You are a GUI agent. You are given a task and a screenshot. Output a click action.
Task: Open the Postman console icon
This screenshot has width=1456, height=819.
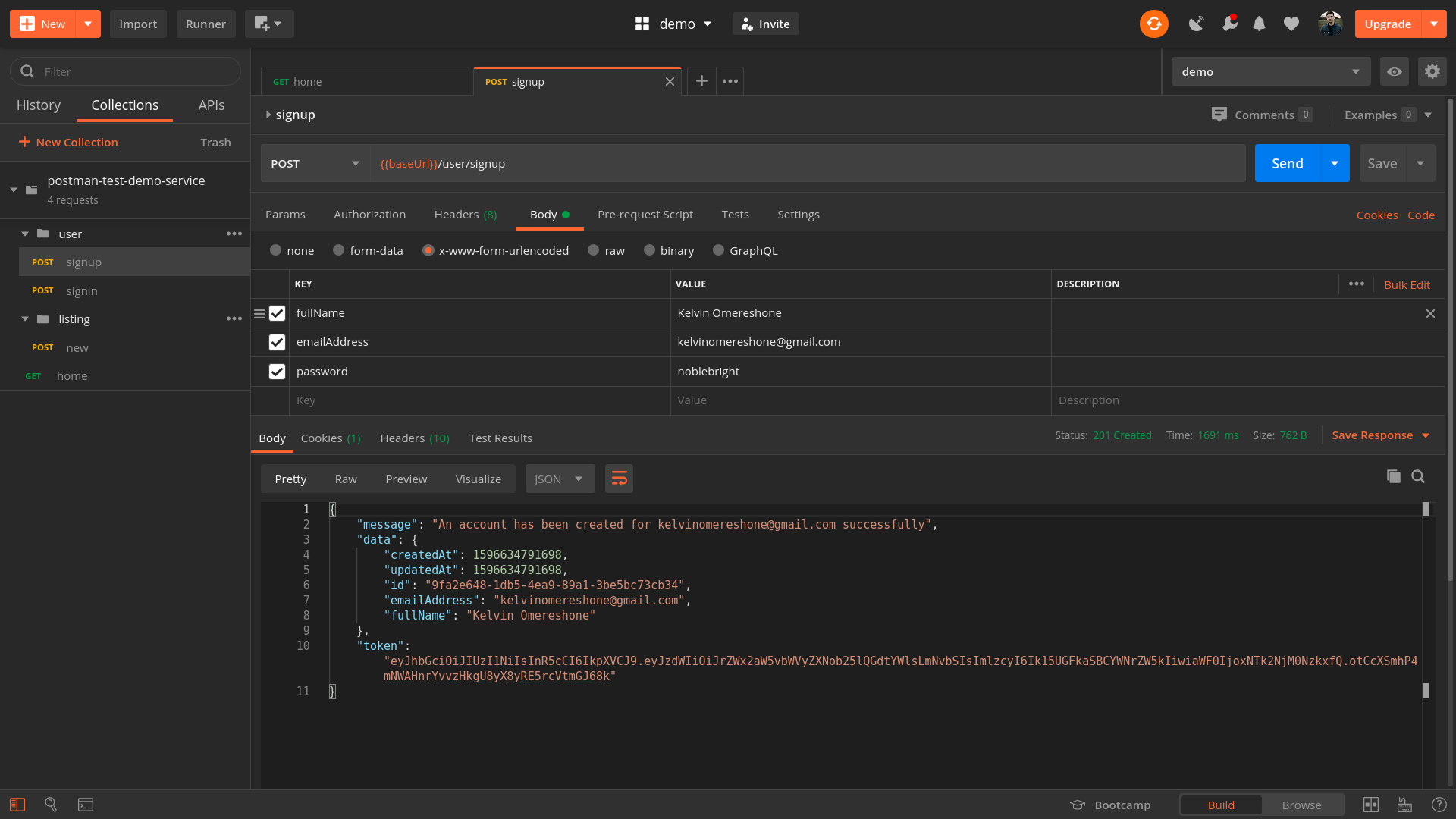coord(86,805)
